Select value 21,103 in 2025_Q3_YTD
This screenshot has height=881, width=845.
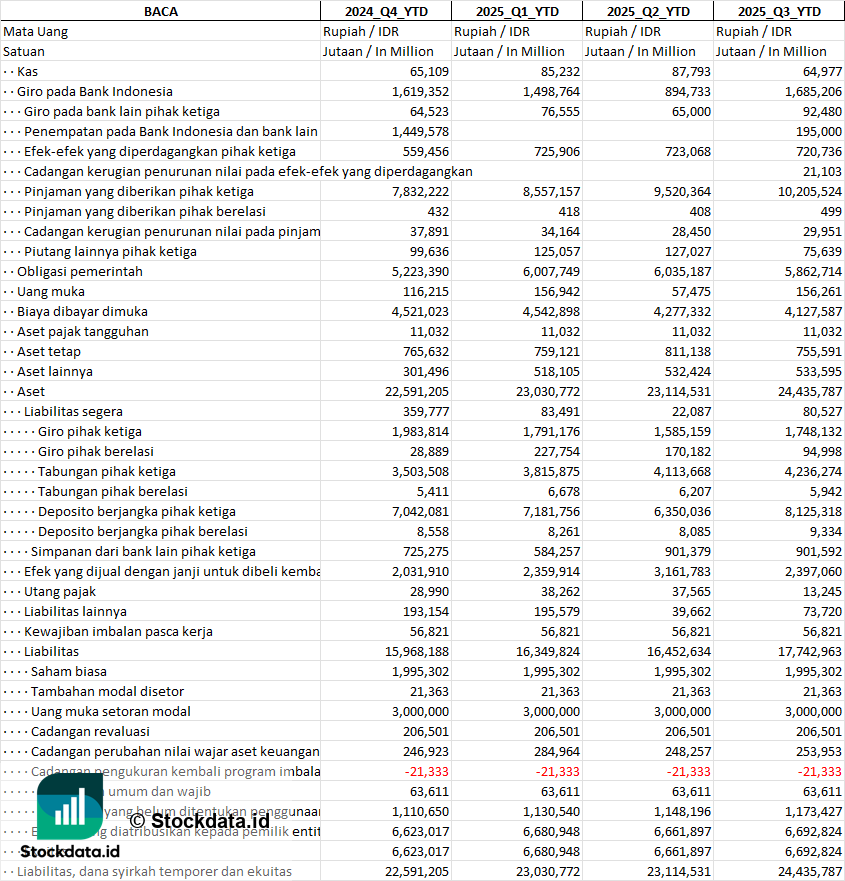click(x=823, y=171)
